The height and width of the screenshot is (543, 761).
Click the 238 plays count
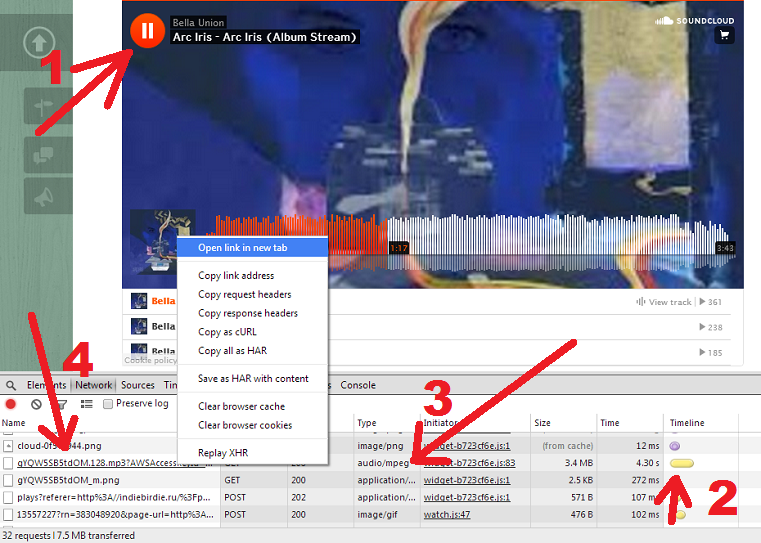[x=711, y=327]
